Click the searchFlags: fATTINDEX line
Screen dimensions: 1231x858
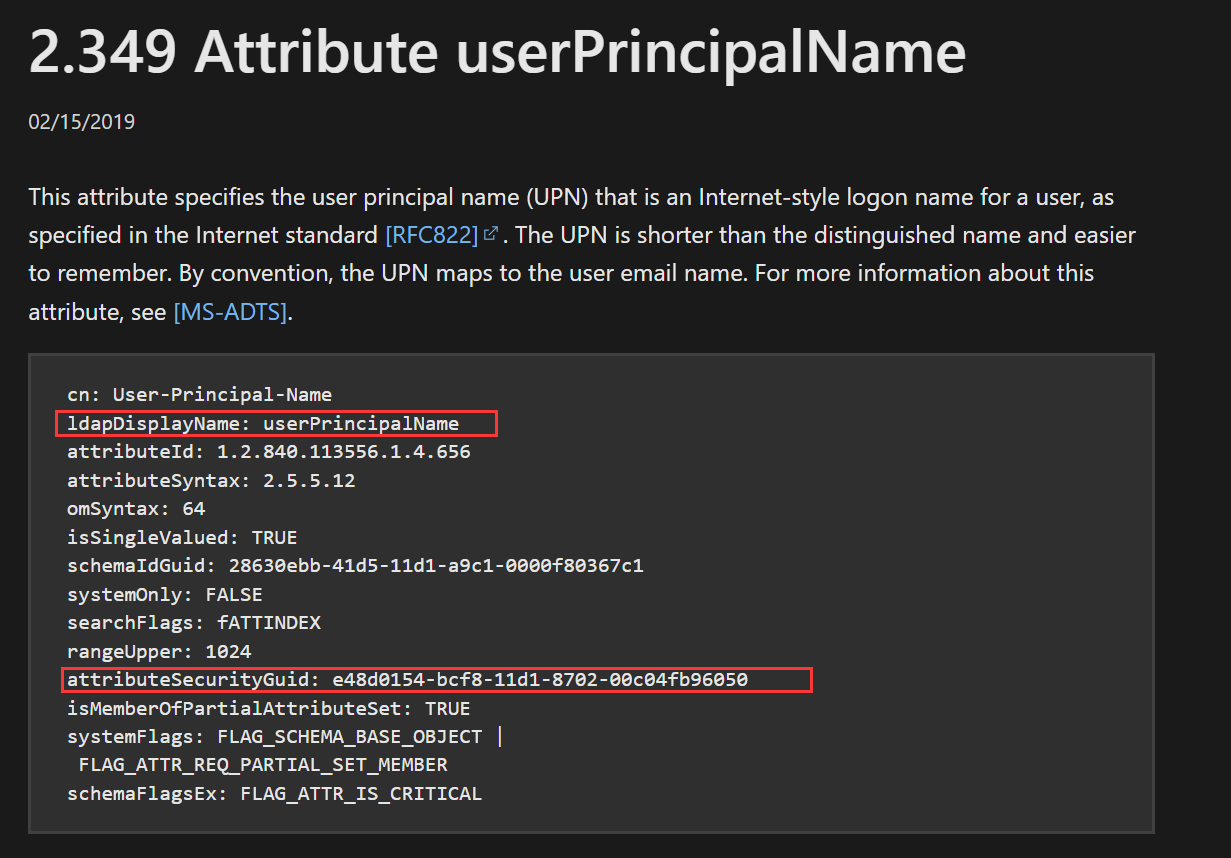click(x=193, y=623)
